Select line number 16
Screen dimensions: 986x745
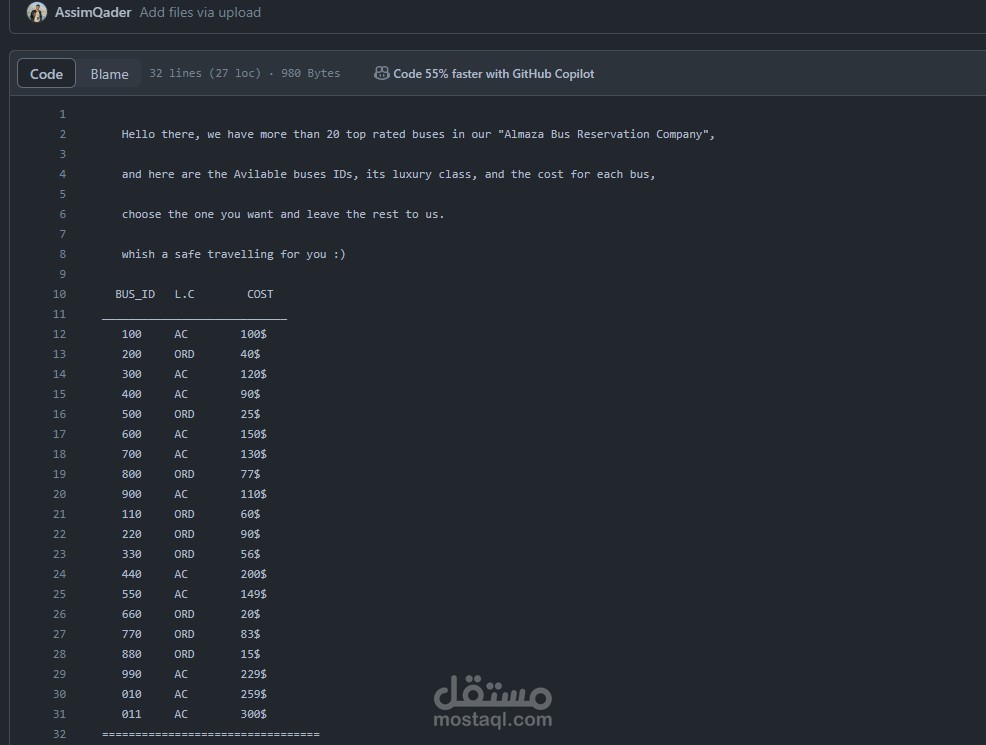tap(59, 414)
